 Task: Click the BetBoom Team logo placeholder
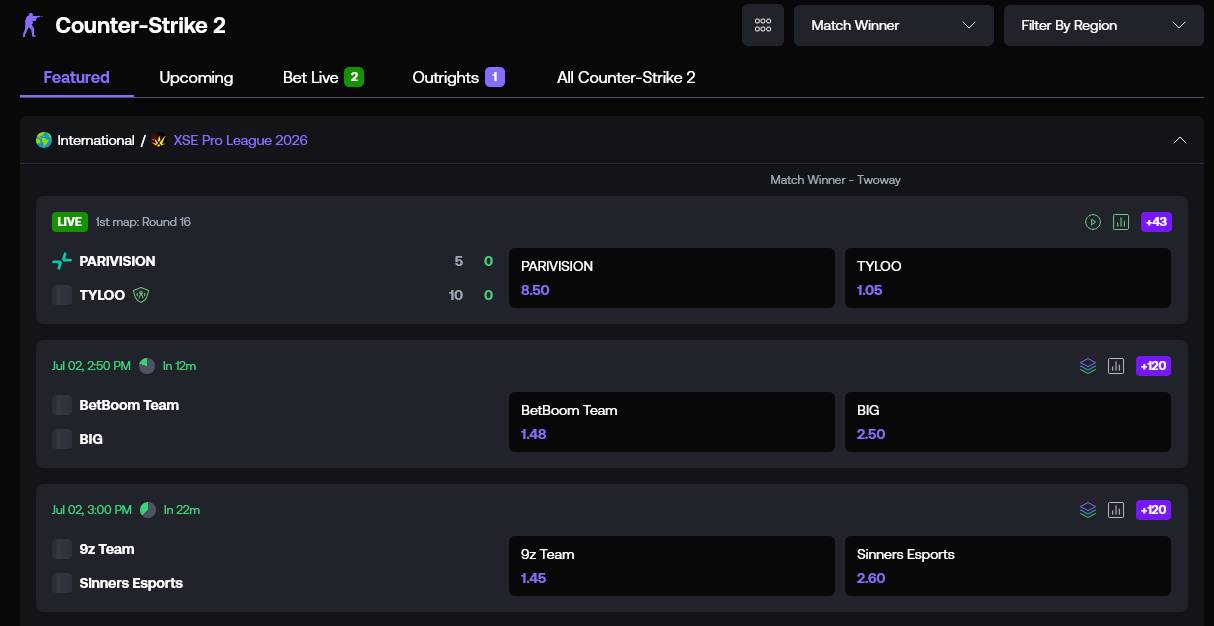click(x=62, y=405)
